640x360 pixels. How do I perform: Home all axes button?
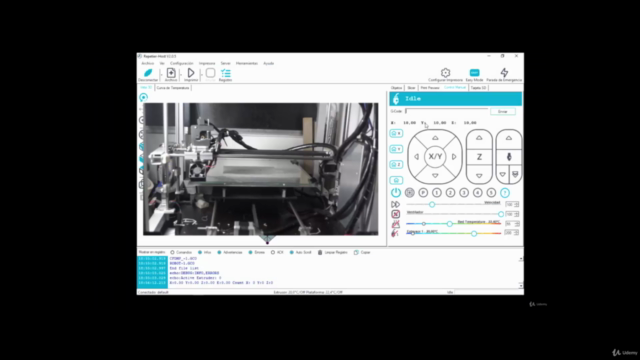point(396,180)
